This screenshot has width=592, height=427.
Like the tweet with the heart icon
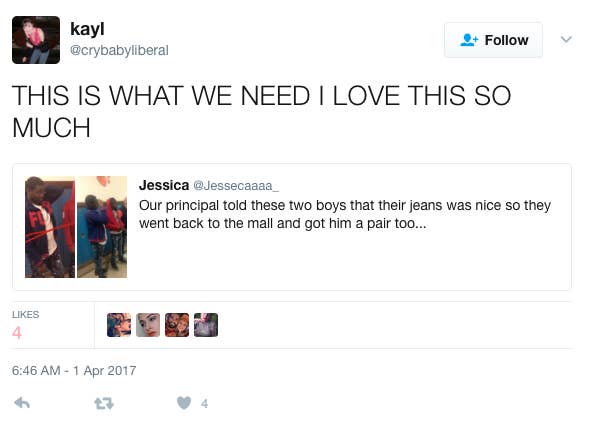pyautogui.click(x=184, y=403)
